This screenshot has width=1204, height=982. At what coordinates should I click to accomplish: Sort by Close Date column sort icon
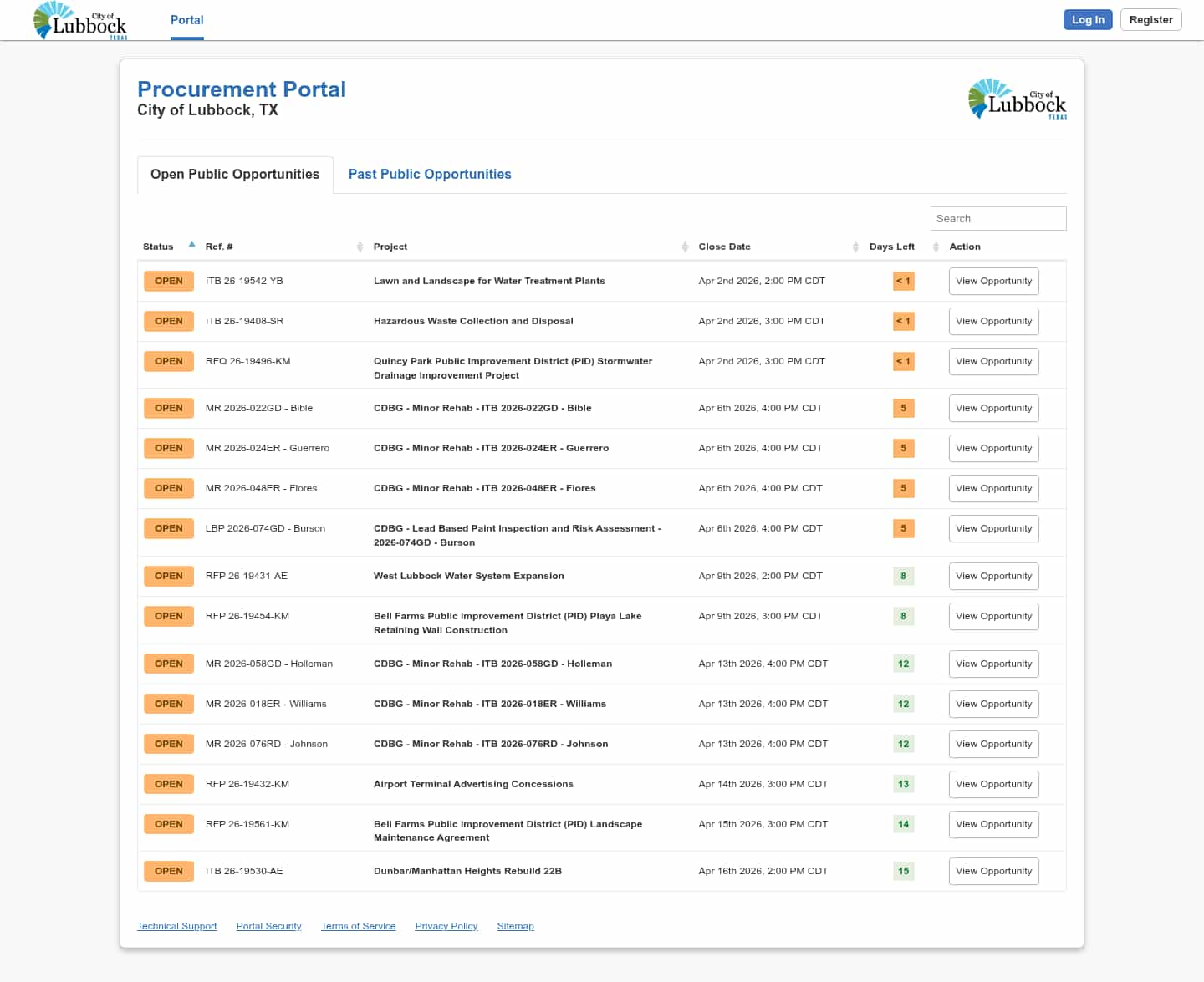coord(855,247)
